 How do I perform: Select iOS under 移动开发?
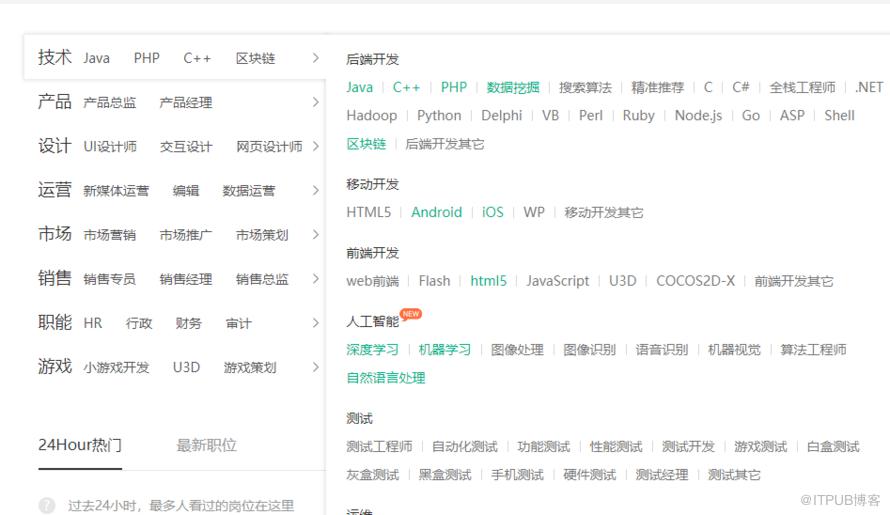(x=493, y=212)
